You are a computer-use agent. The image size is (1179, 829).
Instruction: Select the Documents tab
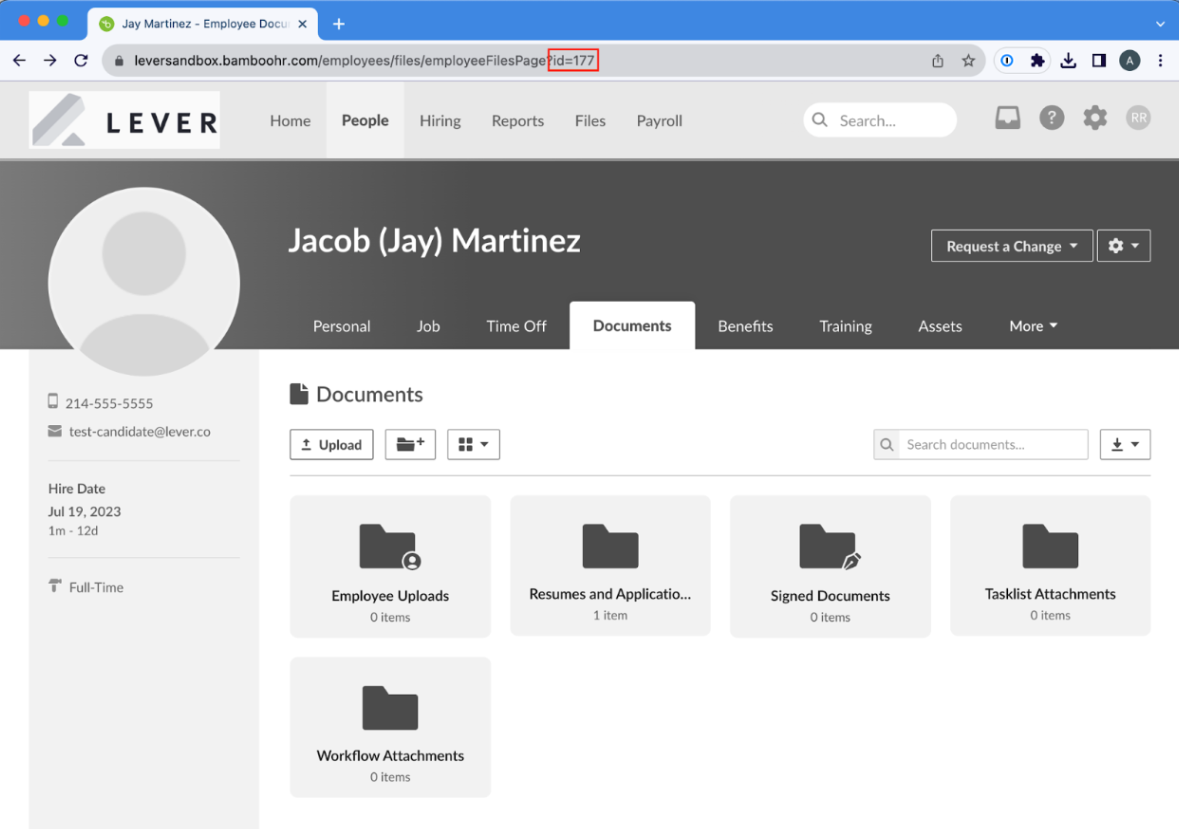632,325
